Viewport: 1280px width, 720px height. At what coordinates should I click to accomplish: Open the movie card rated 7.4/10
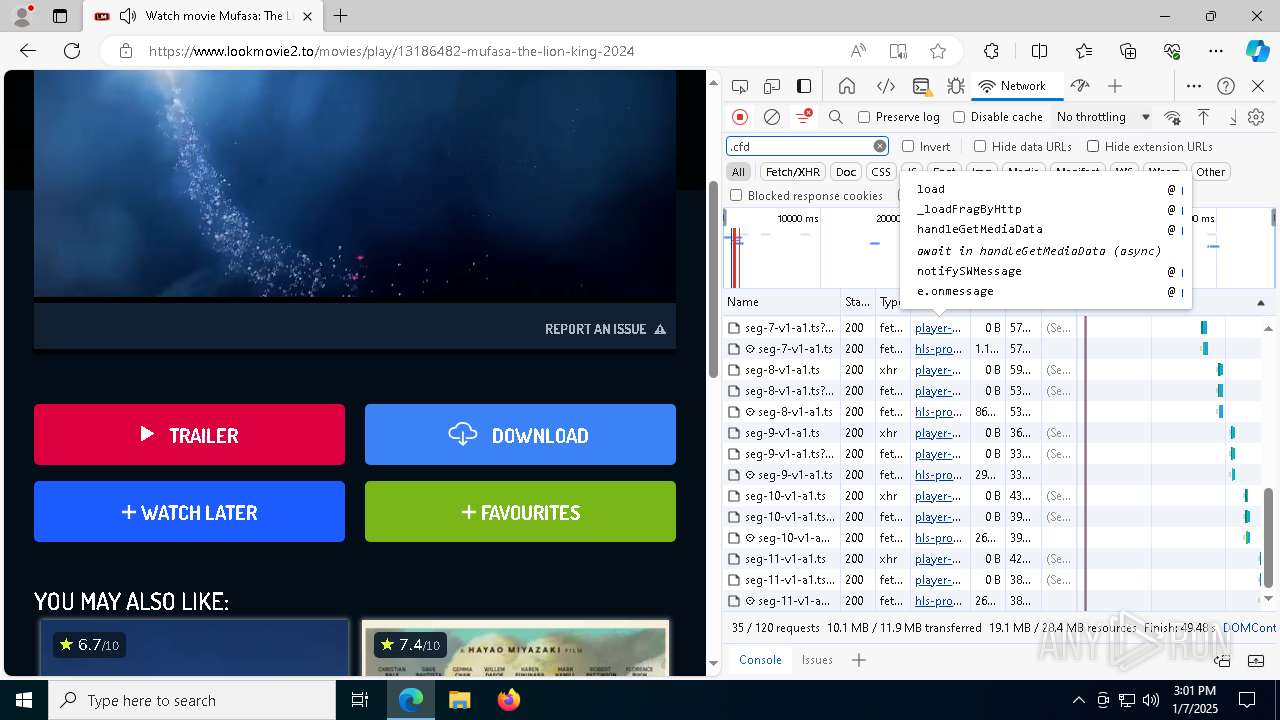click(515, 648)
